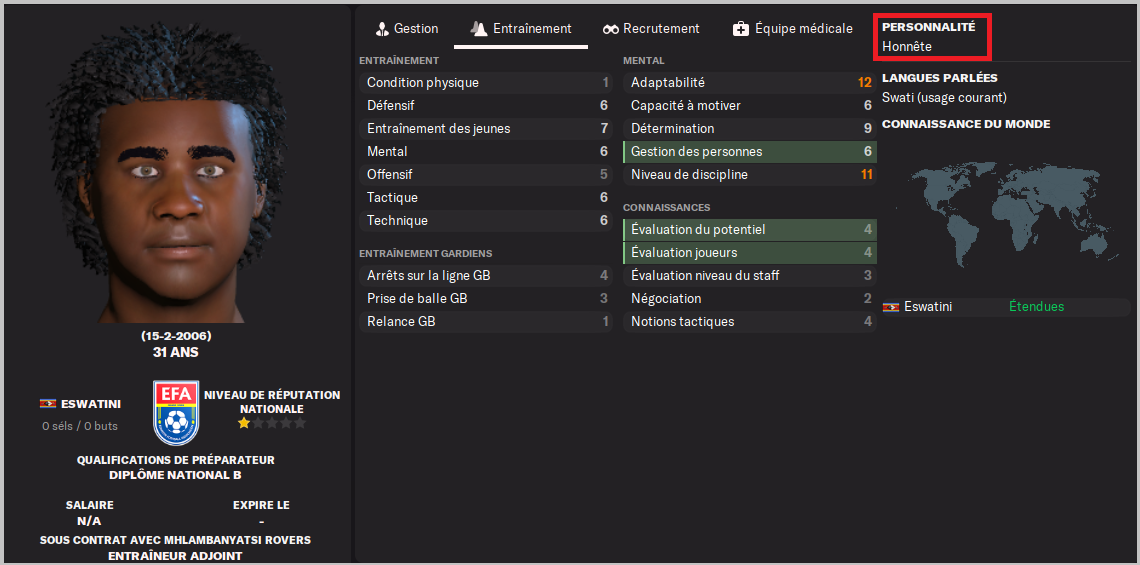This screenshot has width=1140, height=565.
Task: Click the Eswatini flag beside nationality
Action: tap(47, 404)
